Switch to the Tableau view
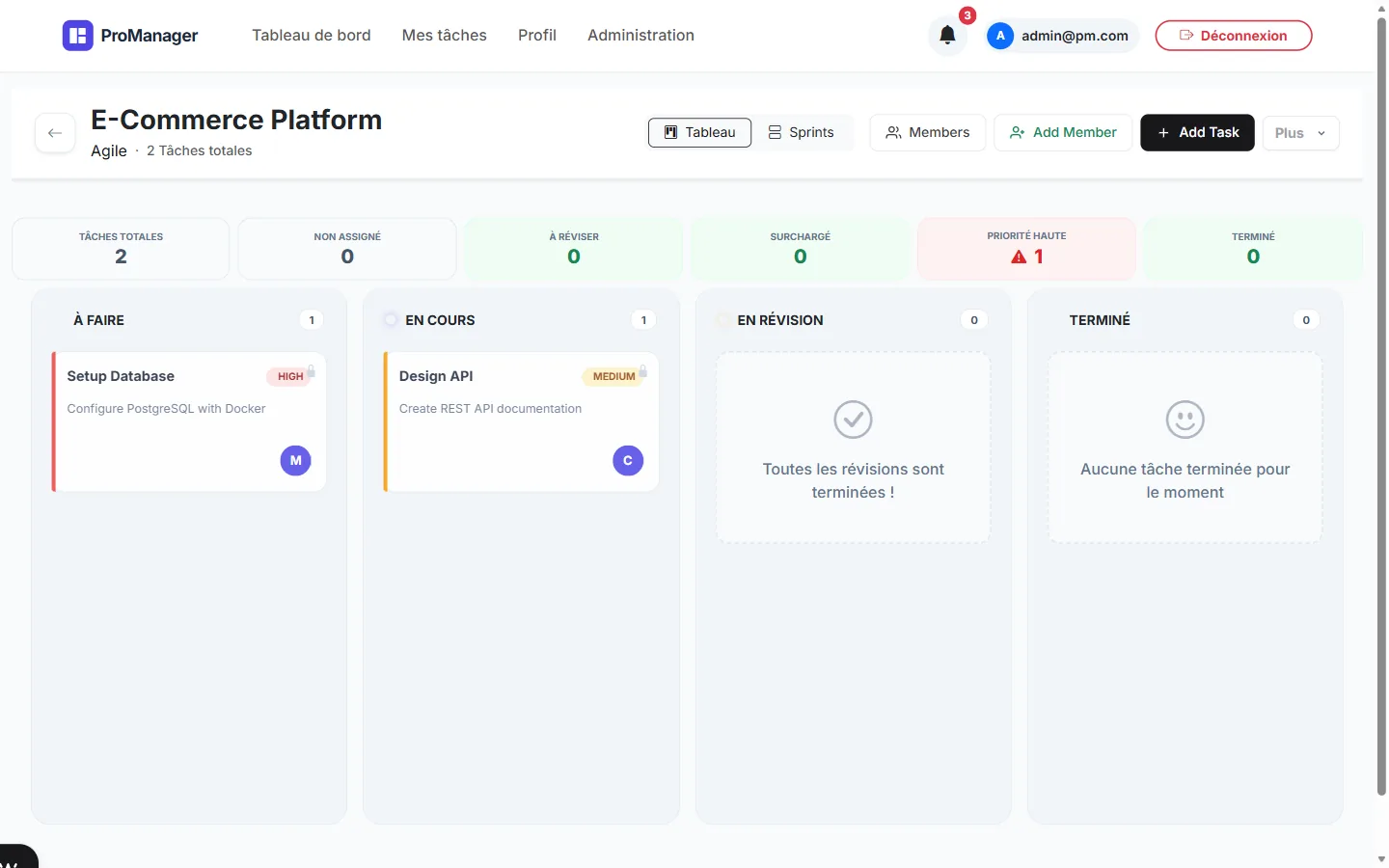This screenshot has width=1389, height=868. pos(700,132)
